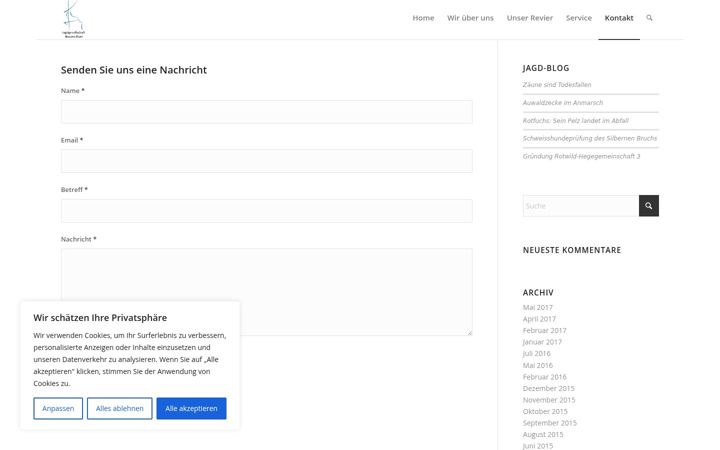
Task: Open Gründung Rotwild-Hegegemeinschaft 3 post
Action: click(581, 156)
